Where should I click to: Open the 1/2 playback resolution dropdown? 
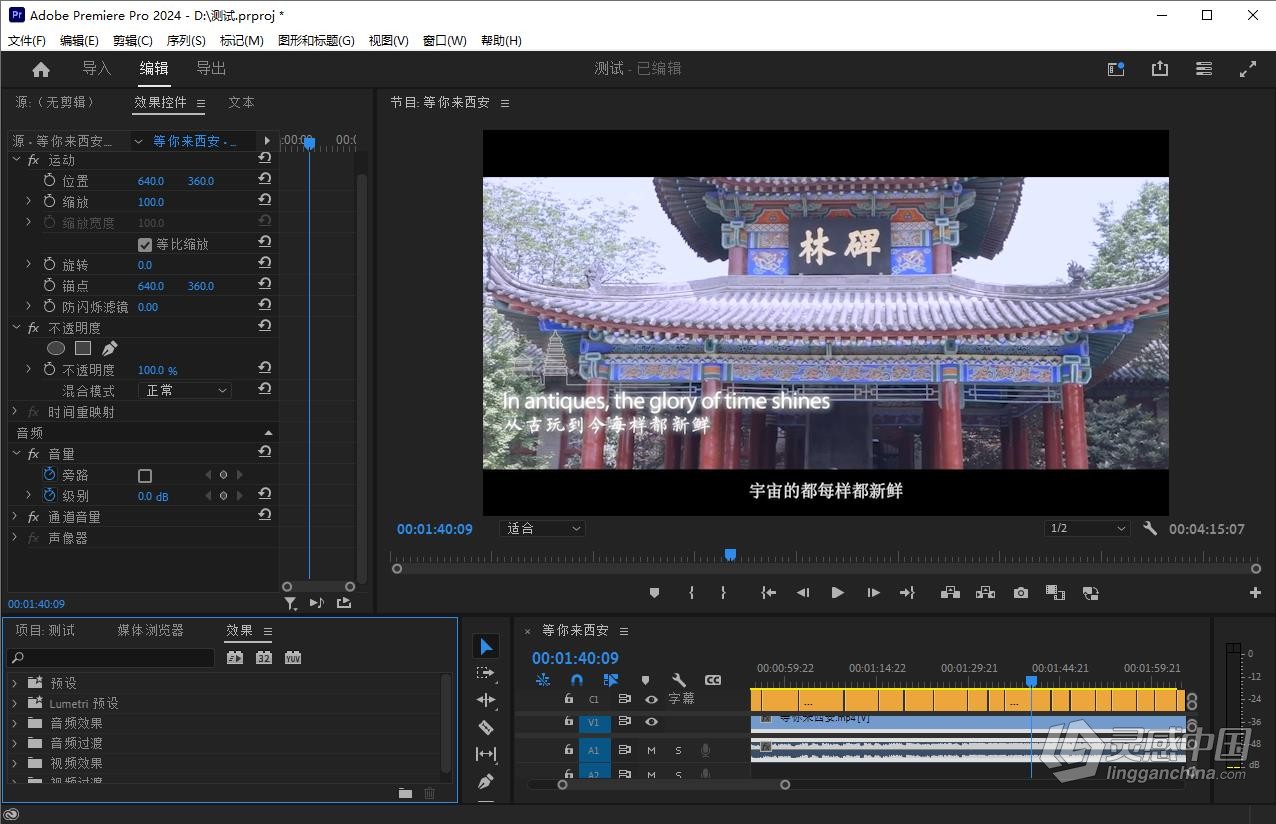tap(1087, 529)
